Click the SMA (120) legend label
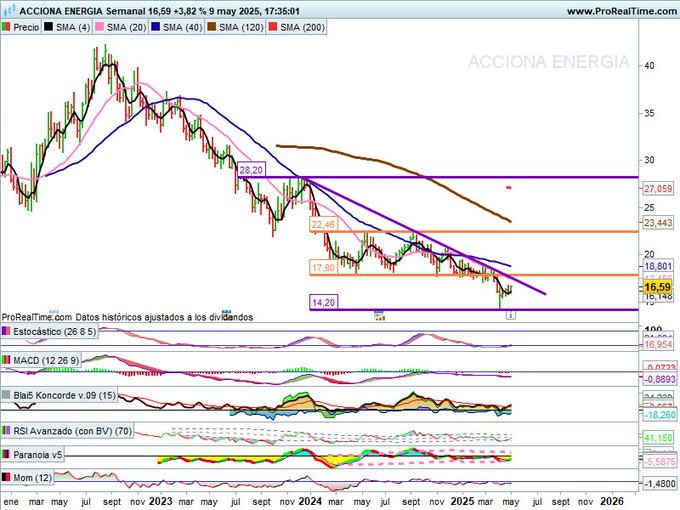Image resolution: width=680 pixels, height=510 pixels. 241,27
